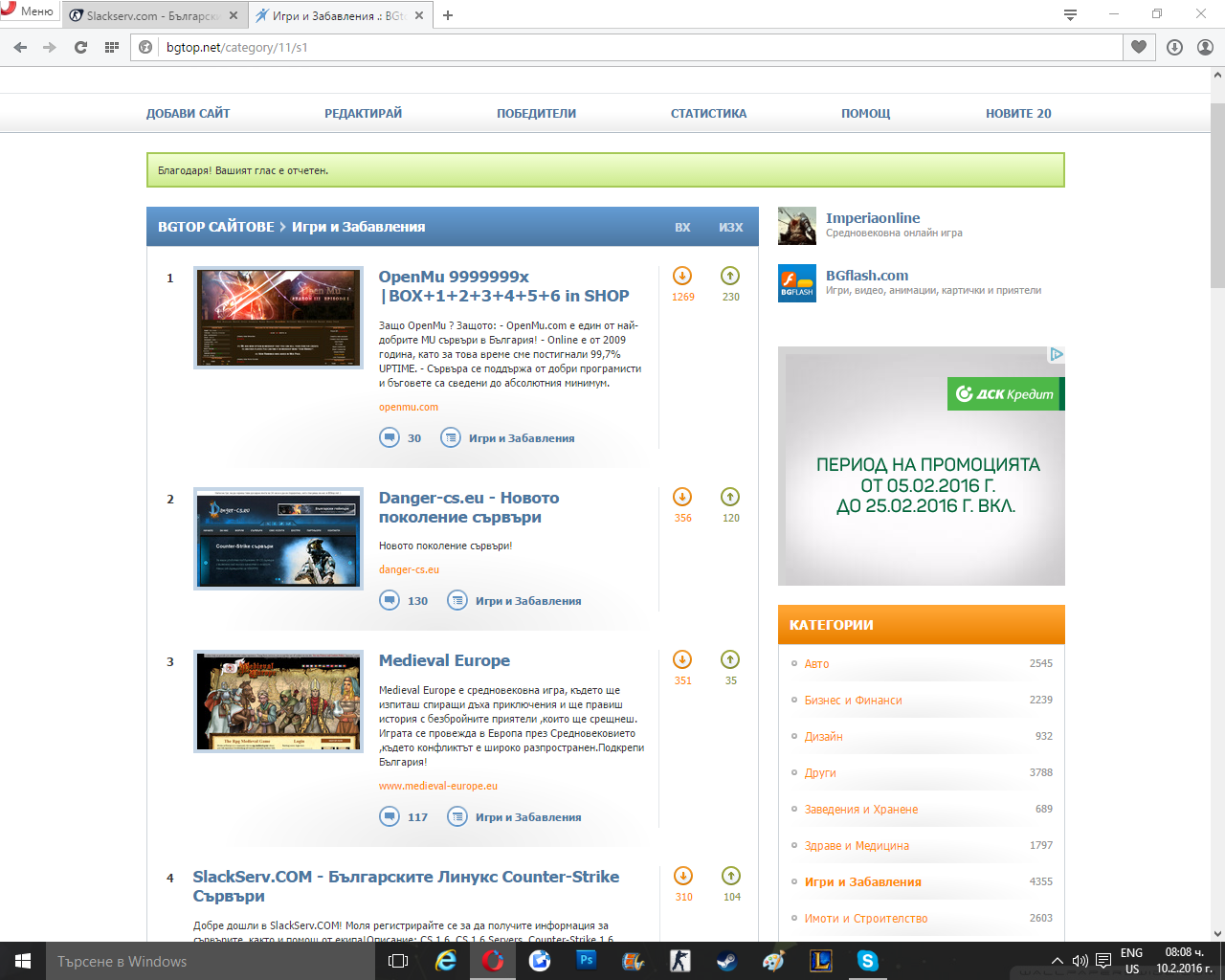
Task: Open the Medieval Europe title link
Action: click(x=444, y=660)
